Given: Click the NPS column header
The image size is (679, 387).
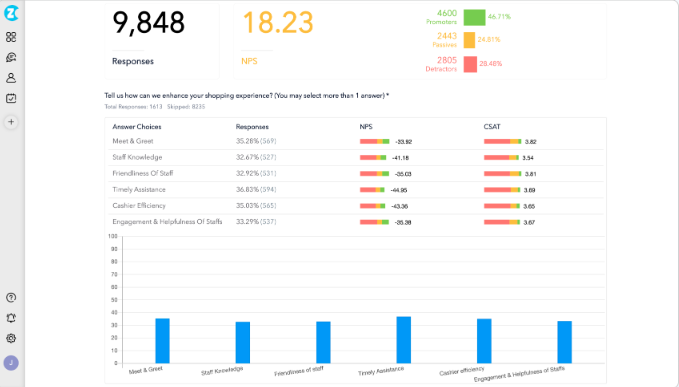Looking at the screenshot, I should [366, 127].
